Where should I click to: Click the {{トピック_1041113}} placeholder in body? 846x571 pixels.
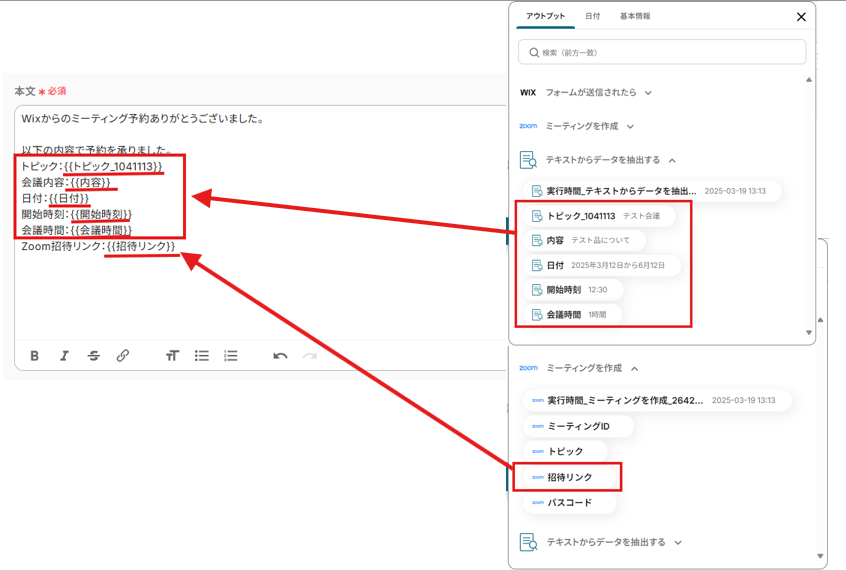pos(113,166)
